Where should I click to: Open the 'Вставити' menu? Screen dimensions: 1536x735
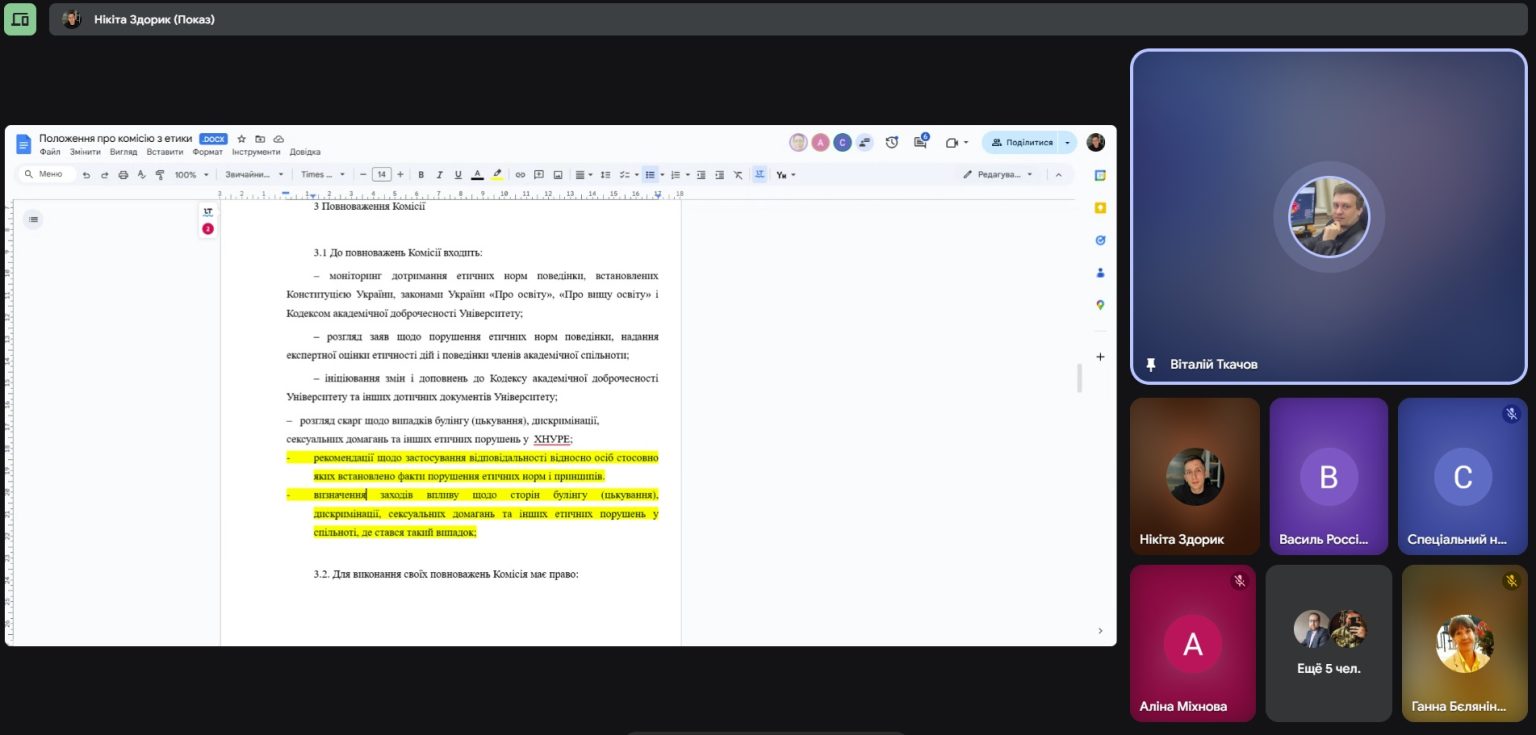point(164,152)
